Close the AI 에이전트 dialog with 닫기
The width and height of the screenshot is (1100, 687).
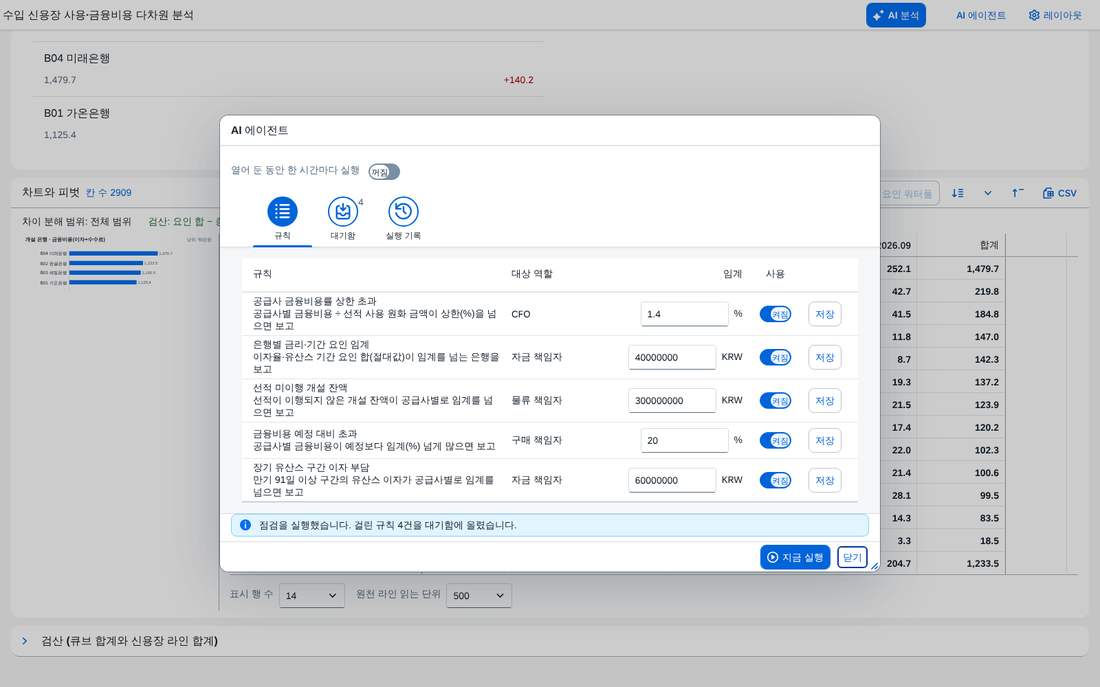(852, 557)
